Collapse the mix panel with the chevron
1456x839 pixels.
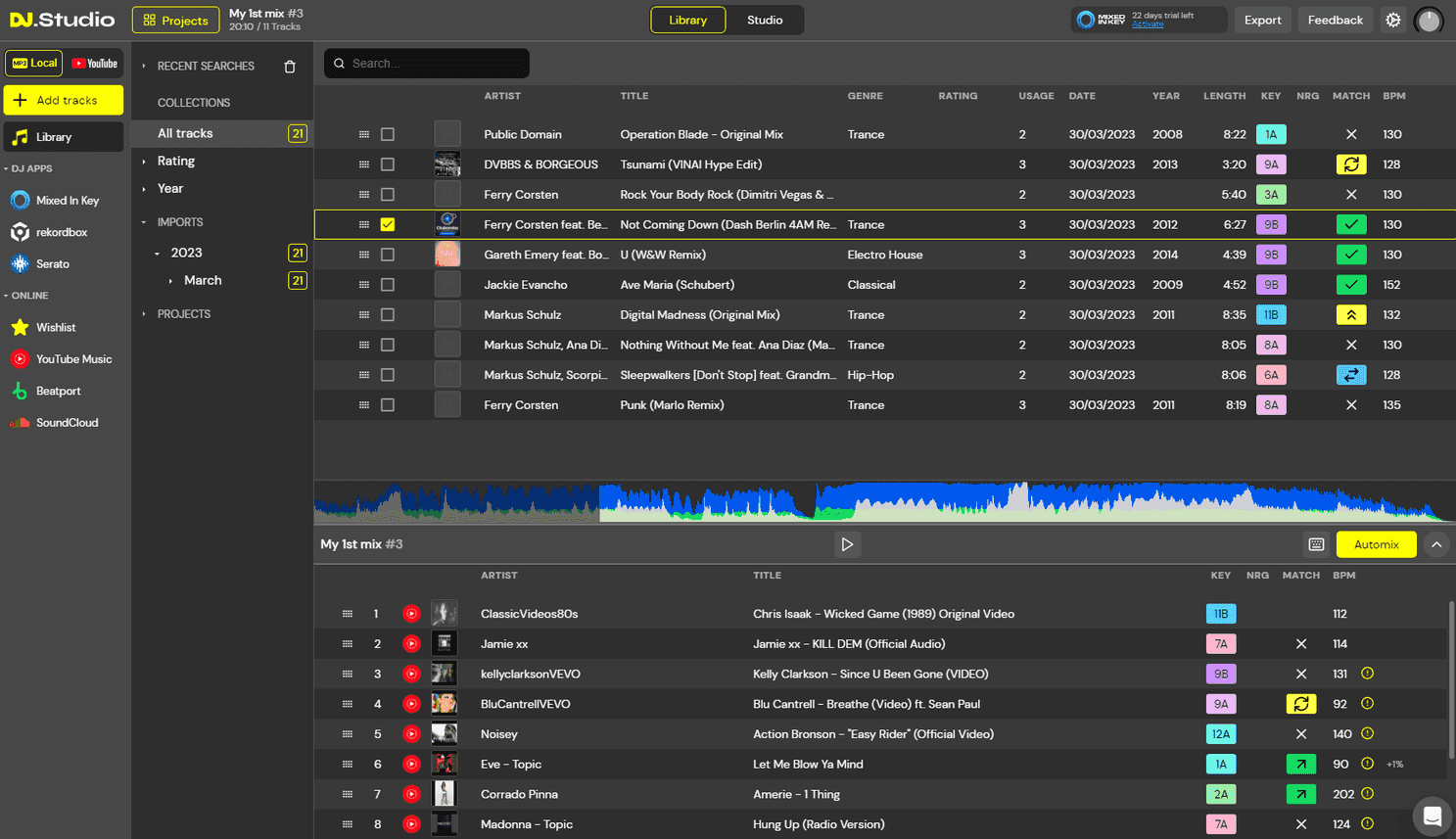tap(1436, 544)
